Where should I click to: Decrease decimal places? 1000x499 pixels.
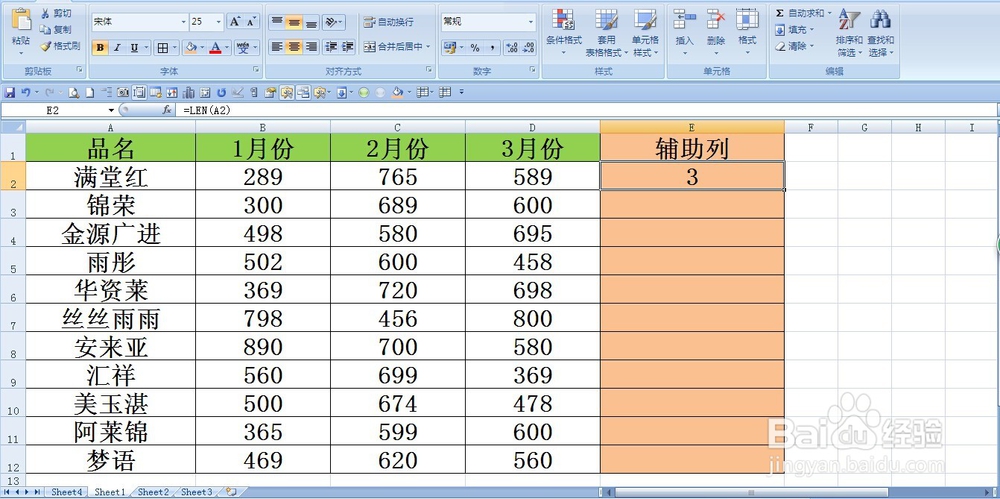click(x=529, y=47)
